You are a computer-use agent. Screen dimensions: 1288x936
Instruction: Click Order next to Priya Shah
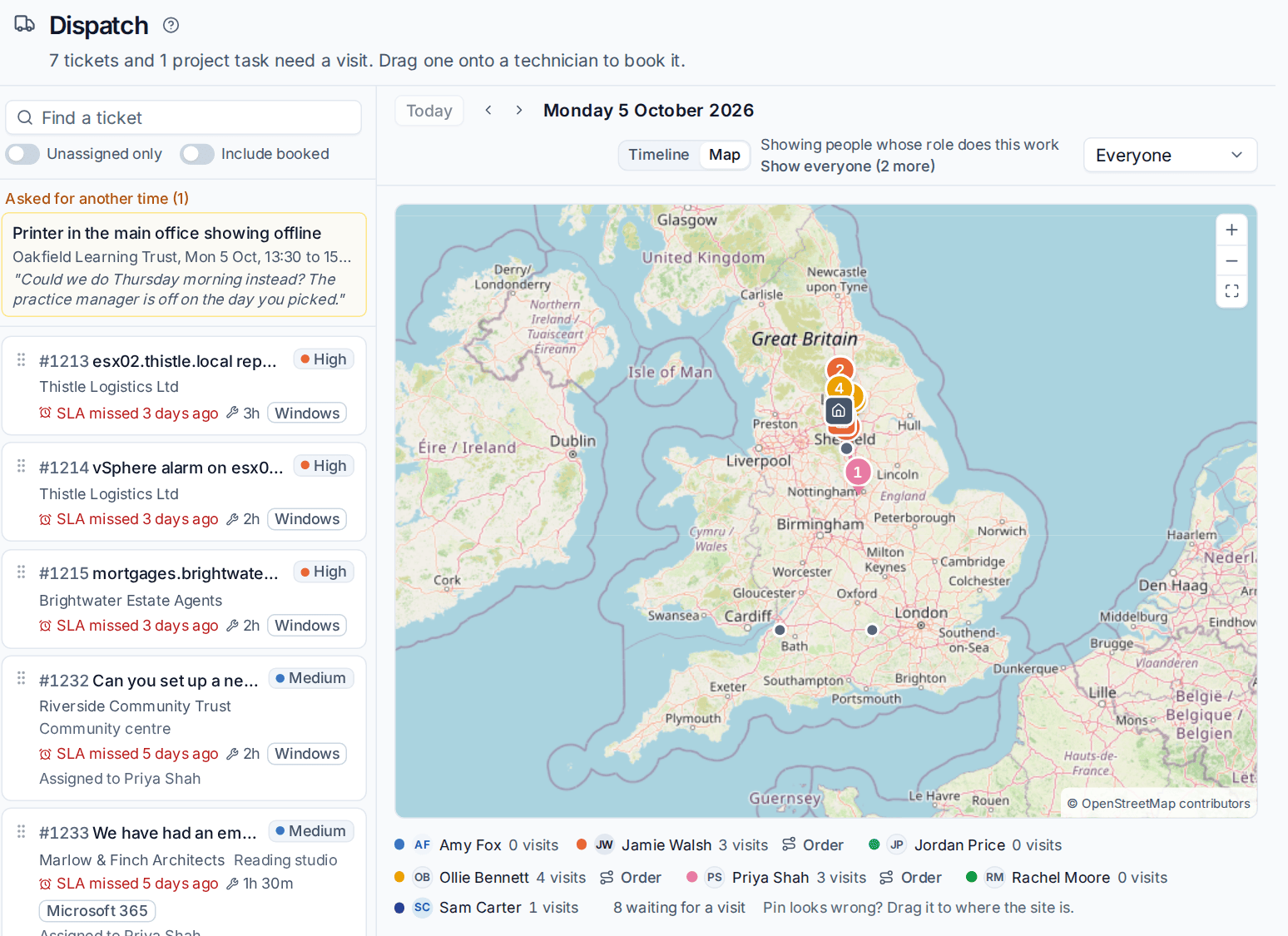point(911,878)
